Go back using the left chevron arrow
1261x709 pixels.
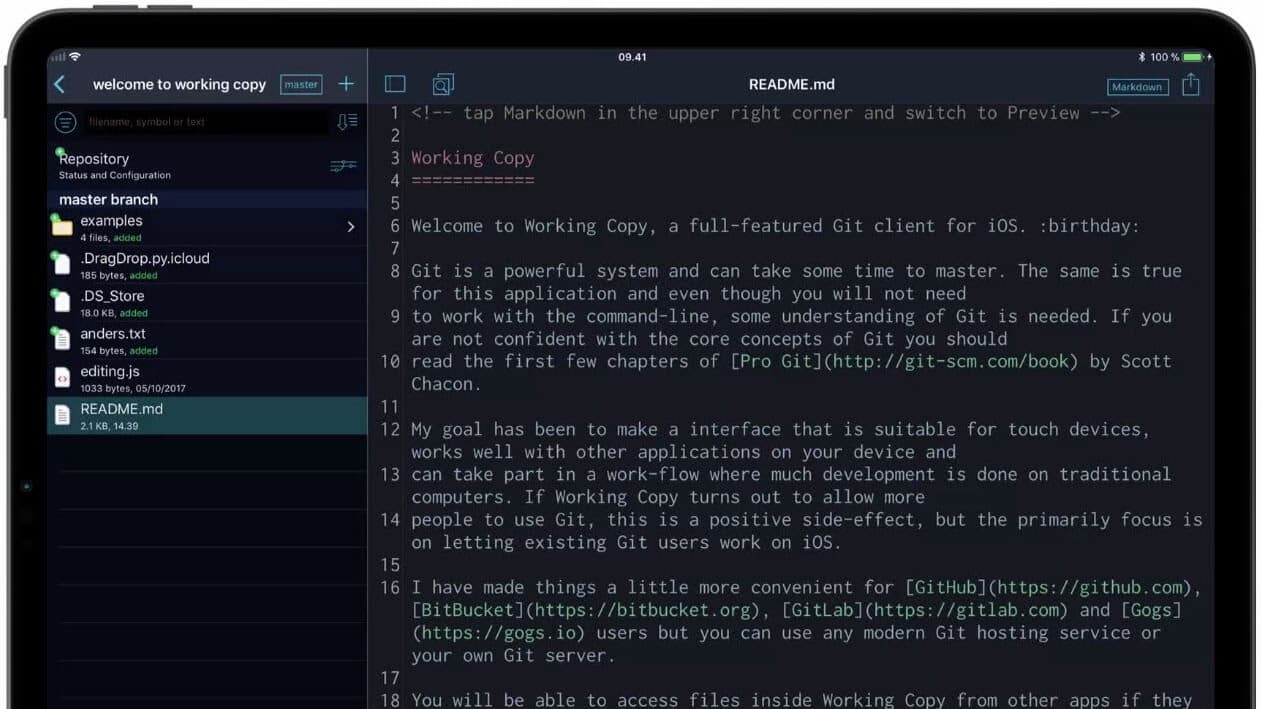coord(60,84)
